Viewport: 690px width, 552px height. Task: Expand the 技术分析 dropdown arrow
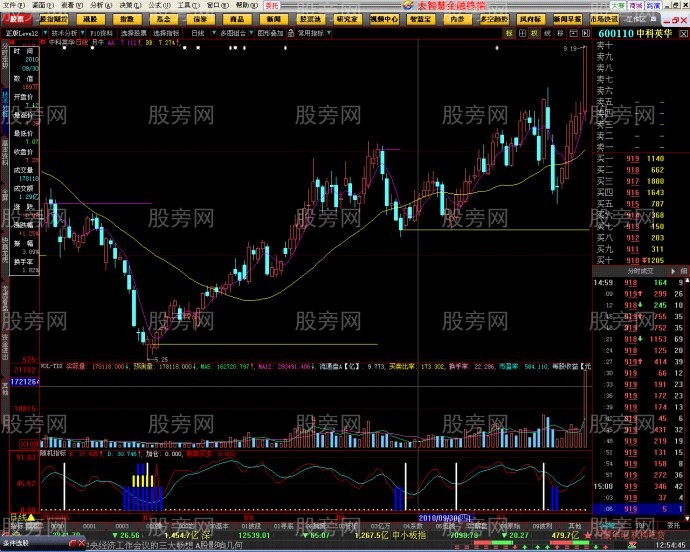82,33
